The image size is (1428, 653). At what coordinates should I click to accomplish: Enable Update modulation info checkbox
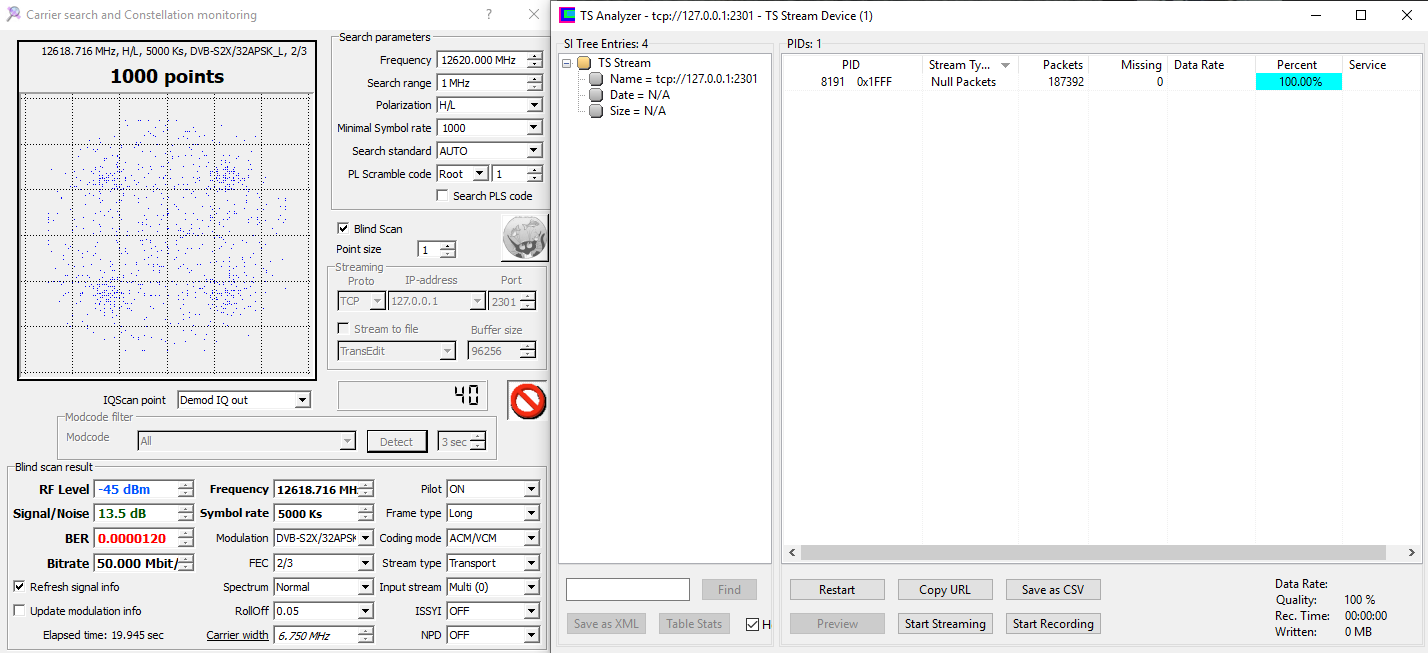(20, 611)
